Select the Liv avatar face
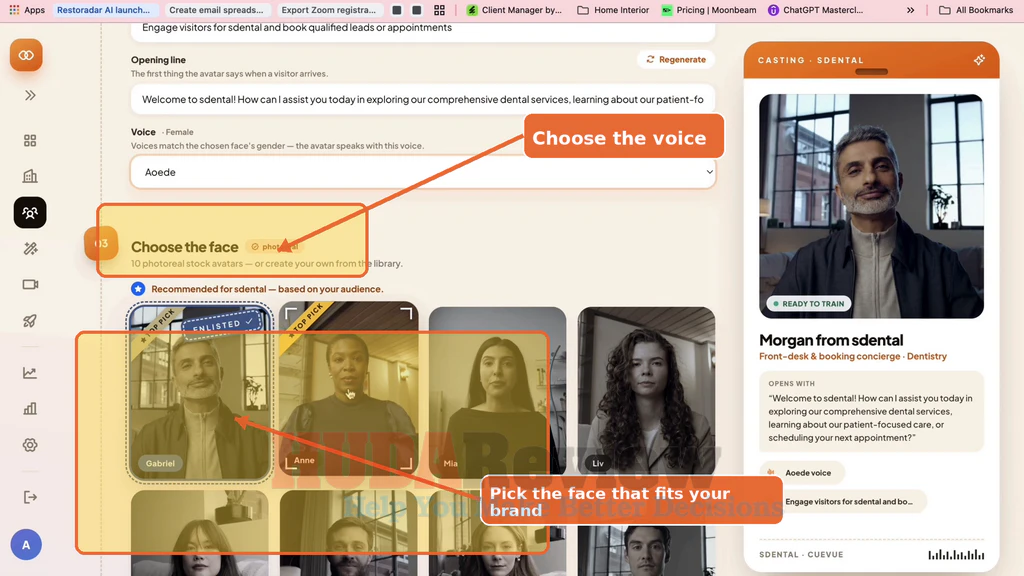 point(647,390)
